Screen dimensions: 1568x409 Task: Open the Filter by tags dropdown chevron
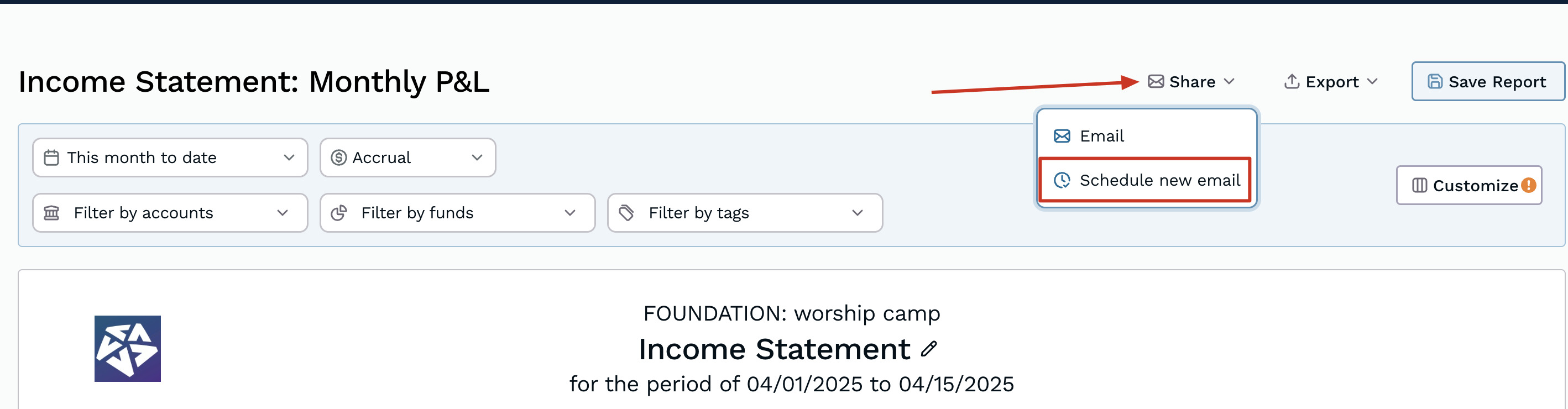click(857, 213)
